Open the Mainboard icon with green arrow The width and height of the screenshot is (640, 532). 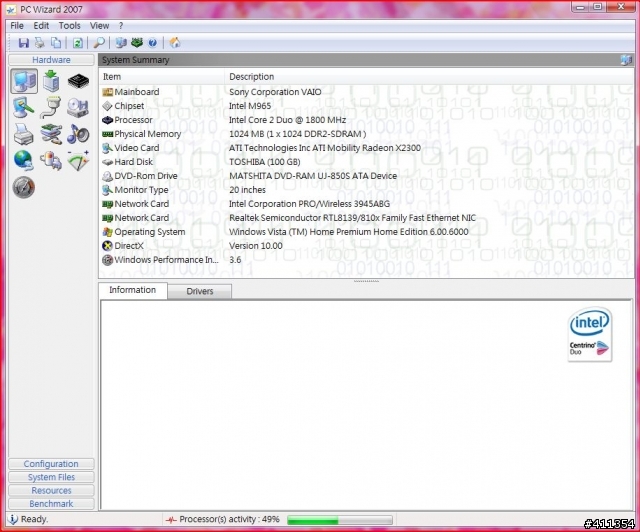coord(51,81)
